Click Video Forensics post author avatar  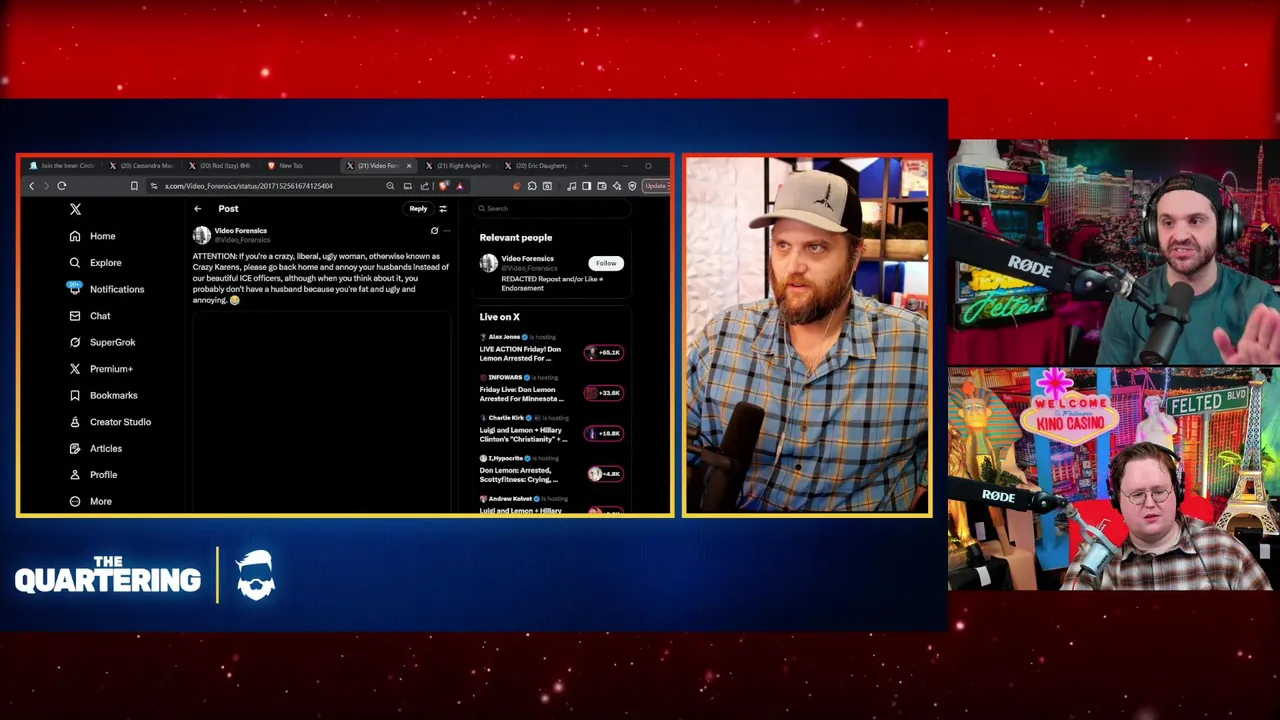[202, 235]
